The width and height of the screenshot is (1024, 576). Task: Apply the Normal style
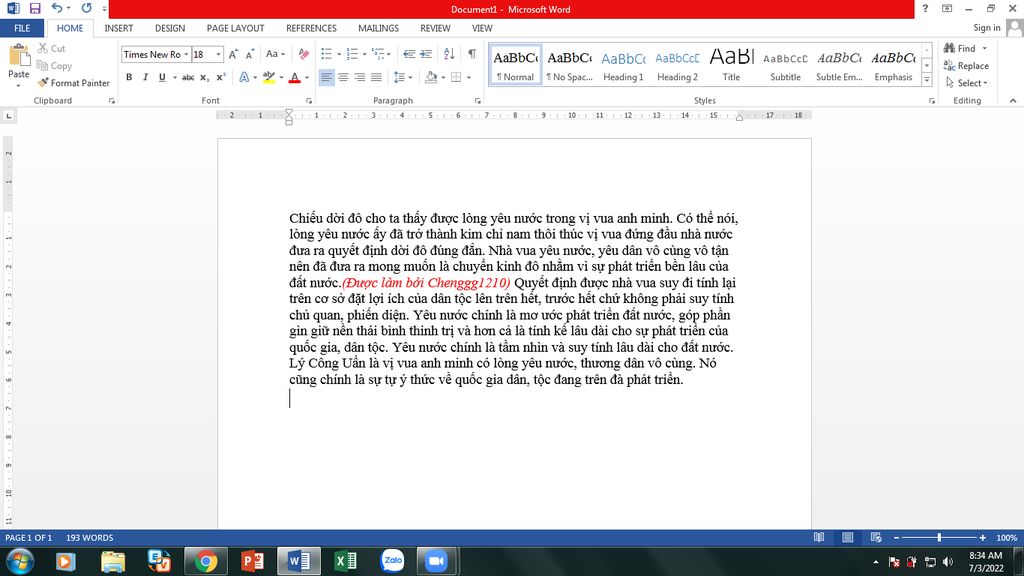(515, 65)
